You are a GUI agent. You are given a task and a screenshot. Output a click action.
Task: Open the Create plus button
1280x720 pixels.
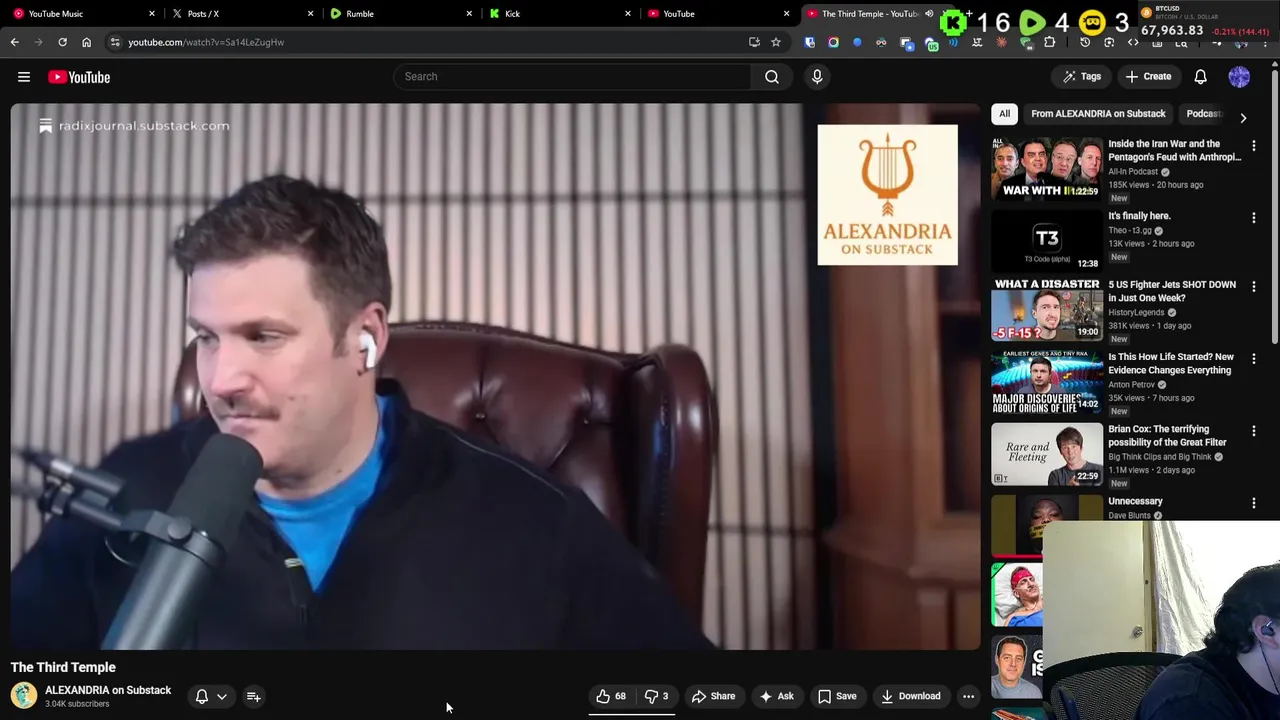tap(1148, 76)
